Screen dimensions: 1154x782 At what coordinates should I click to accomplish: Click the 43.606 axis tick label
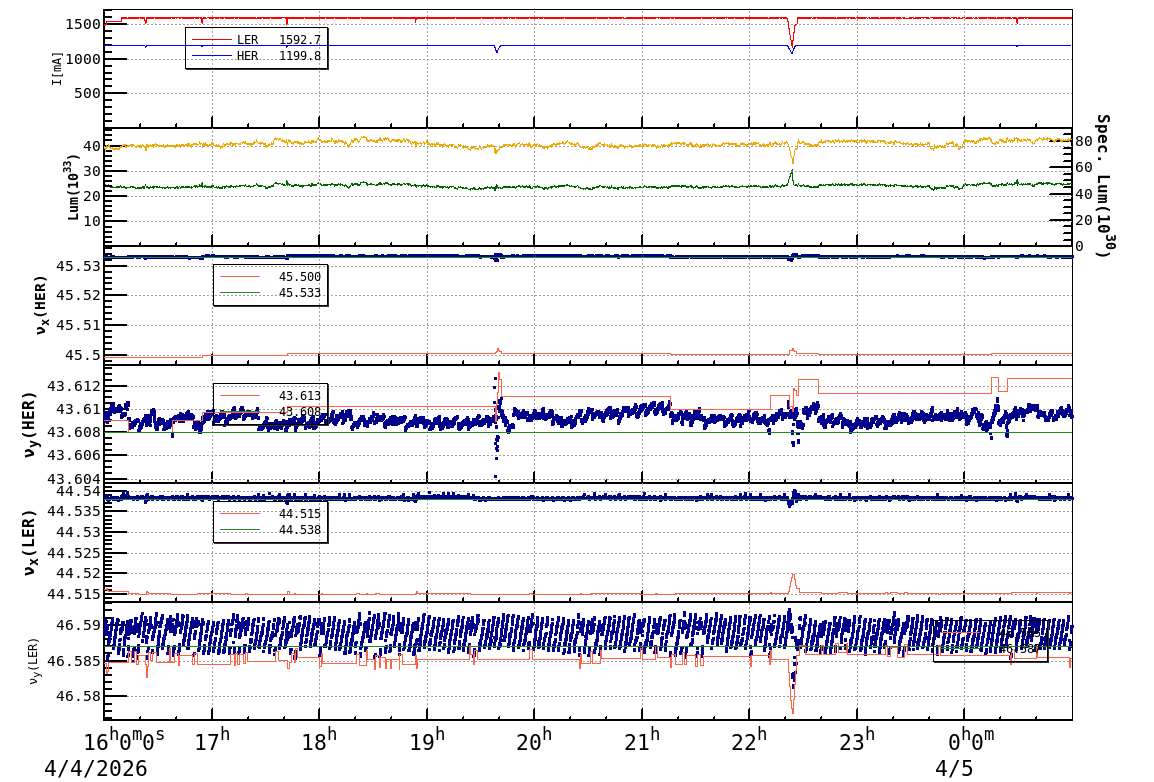click(74, 455)
